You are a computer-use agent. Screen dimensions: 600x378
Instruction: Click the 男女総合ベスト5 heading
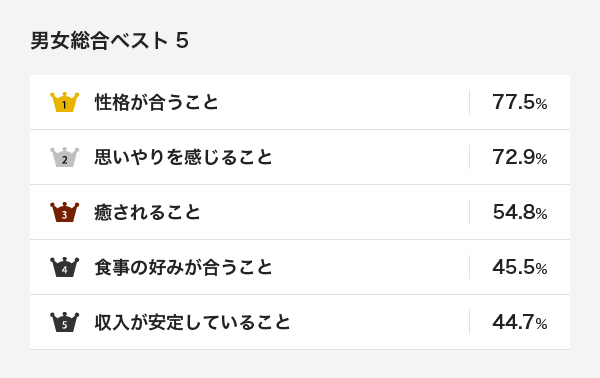coord(109,41)
